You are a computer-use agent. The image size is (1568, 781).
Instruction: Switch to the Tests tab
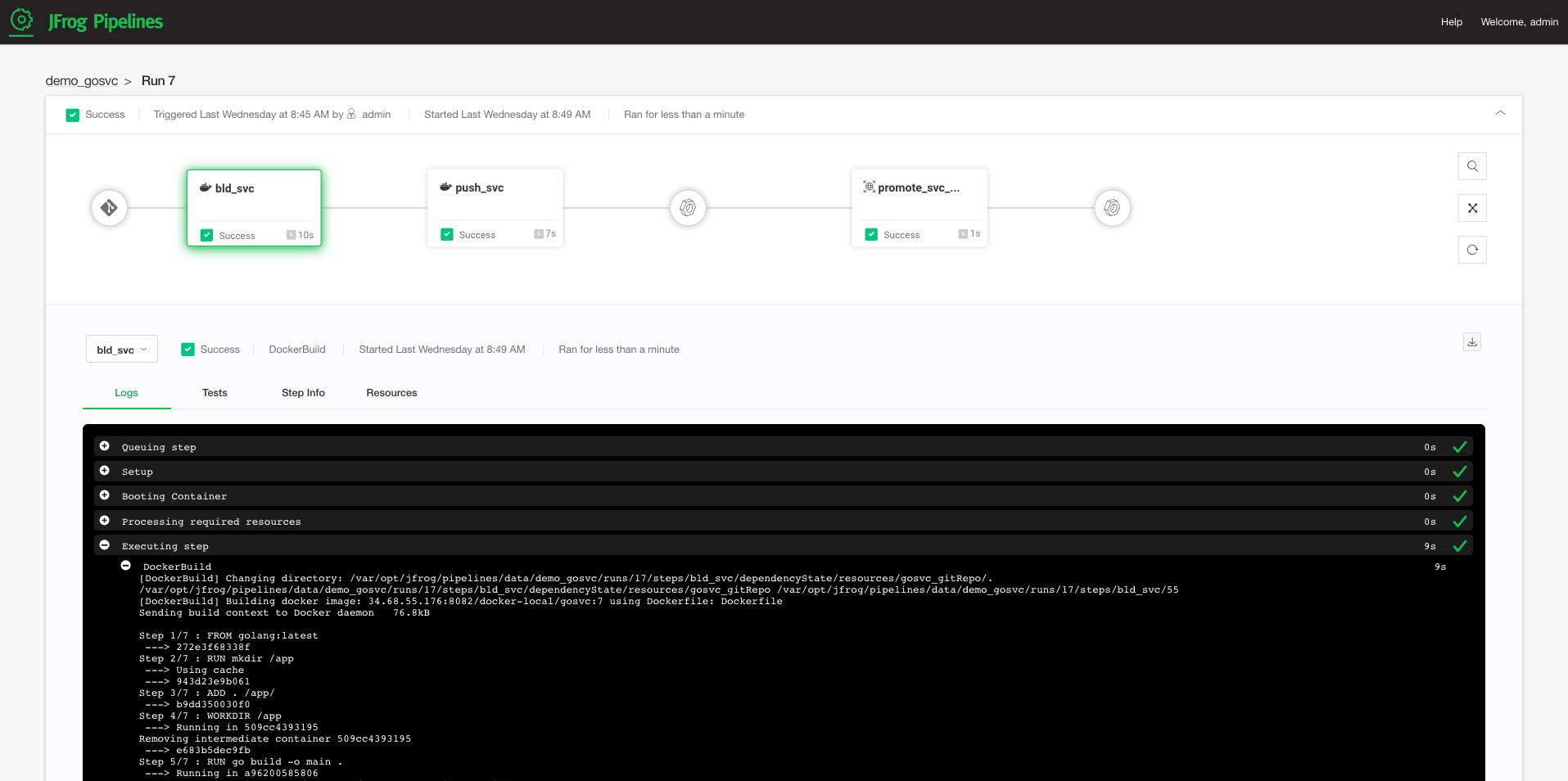click(x=215, y=393)
